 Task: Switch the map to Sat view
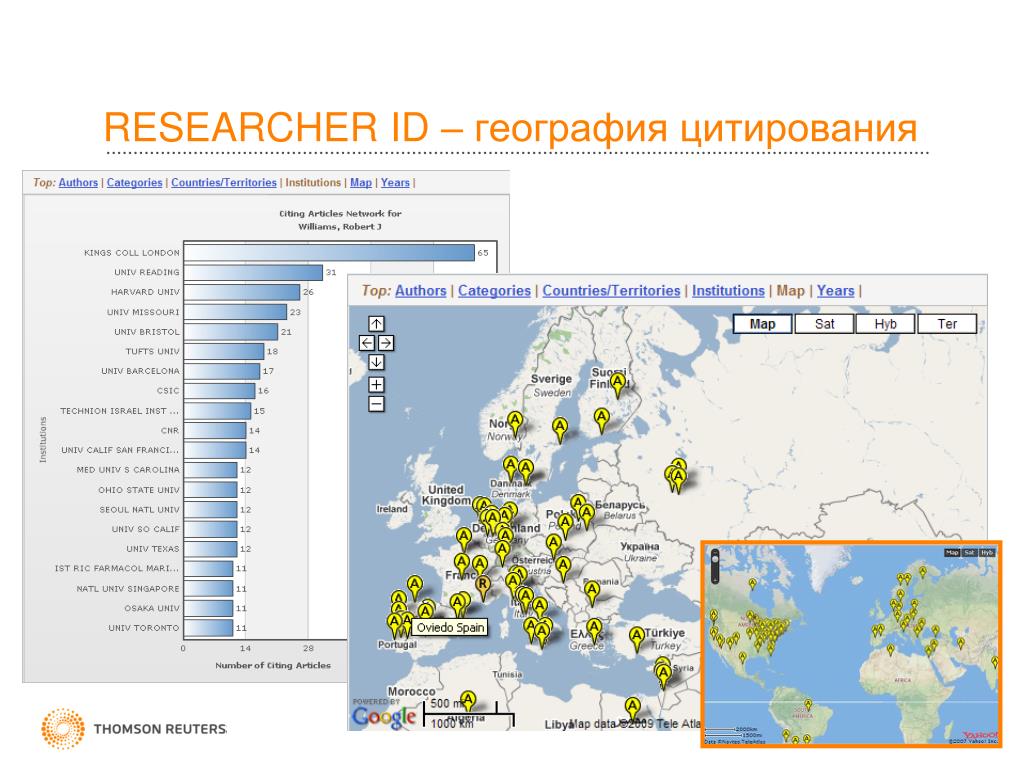824,324
